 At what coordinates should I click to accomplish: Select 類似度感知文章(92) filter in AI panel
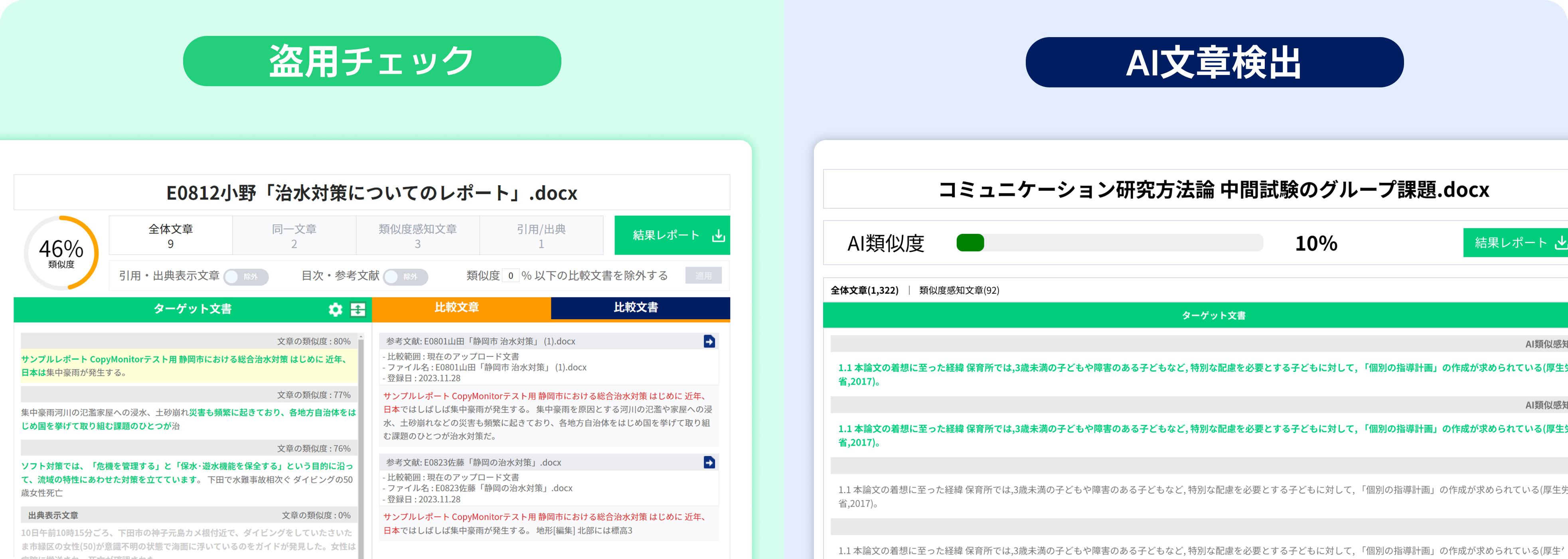(959, 290)
